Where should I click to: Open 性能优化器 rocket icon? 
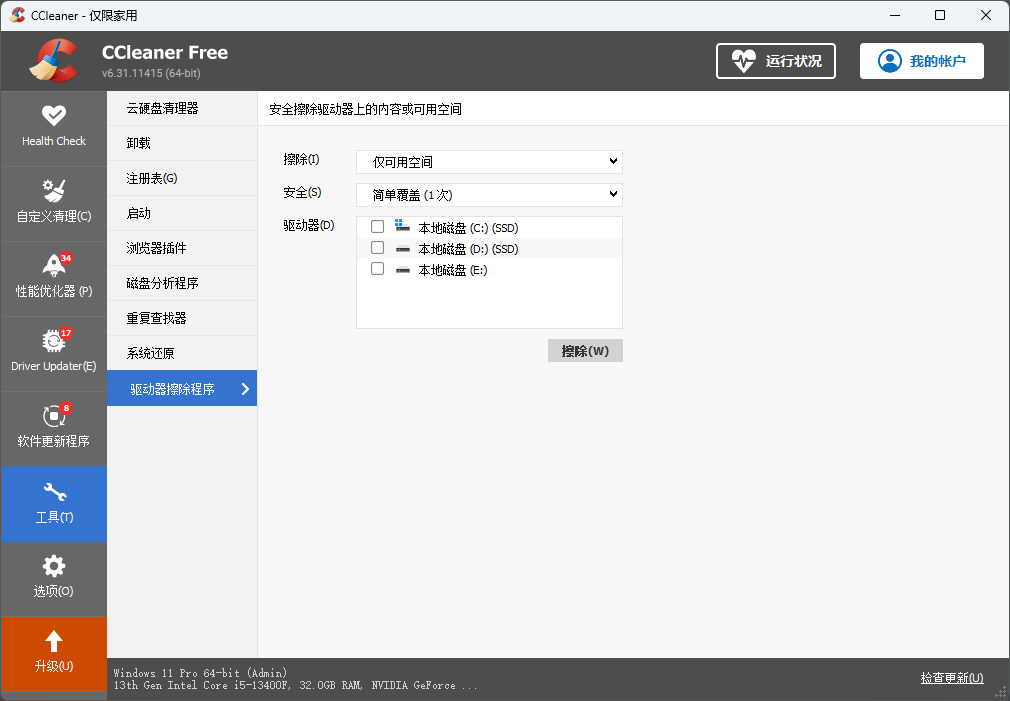pyautogui.click(x=53, y=265)
